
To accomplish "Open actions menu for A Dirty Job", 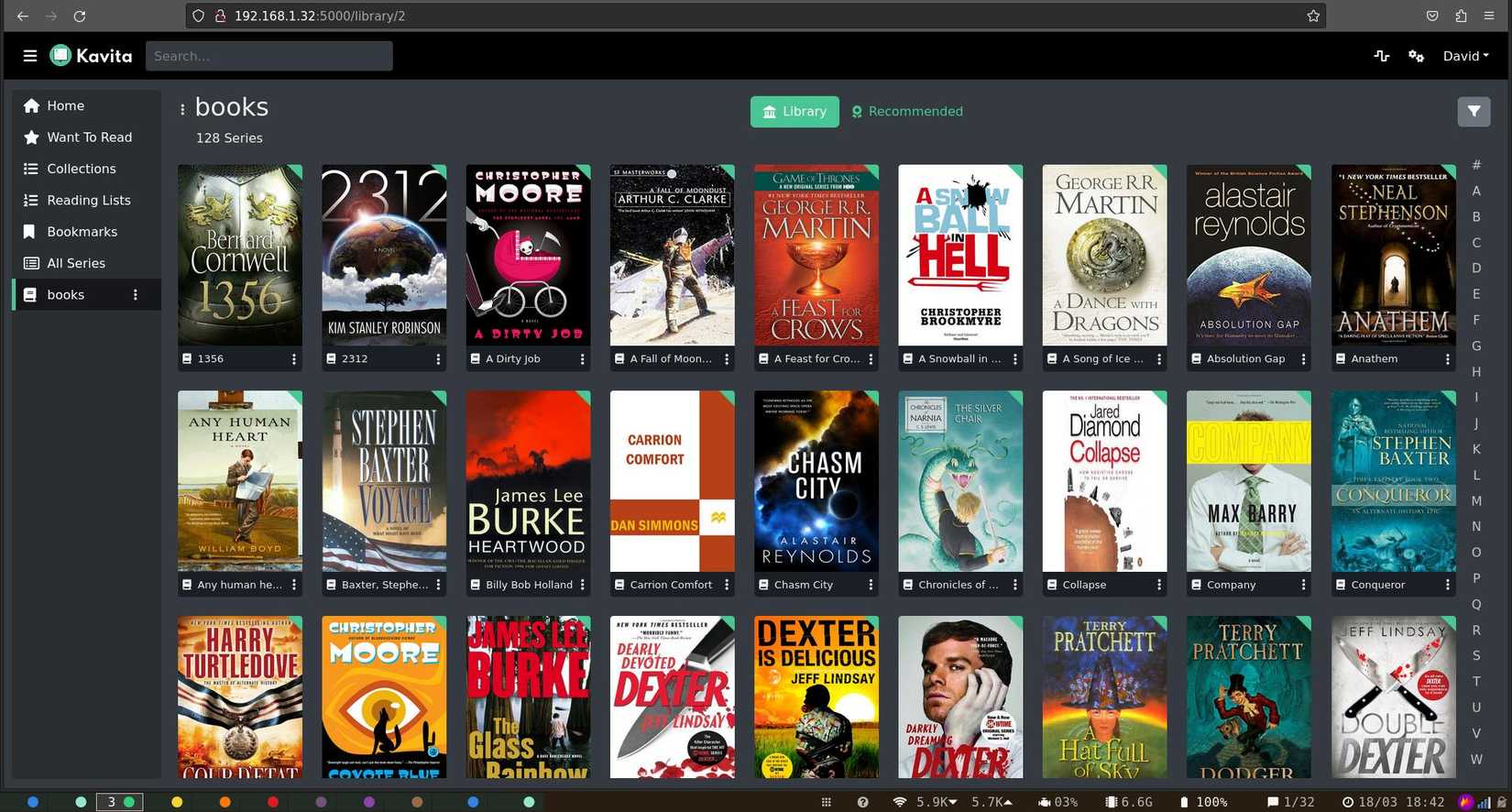I will (x=582, y=359).
